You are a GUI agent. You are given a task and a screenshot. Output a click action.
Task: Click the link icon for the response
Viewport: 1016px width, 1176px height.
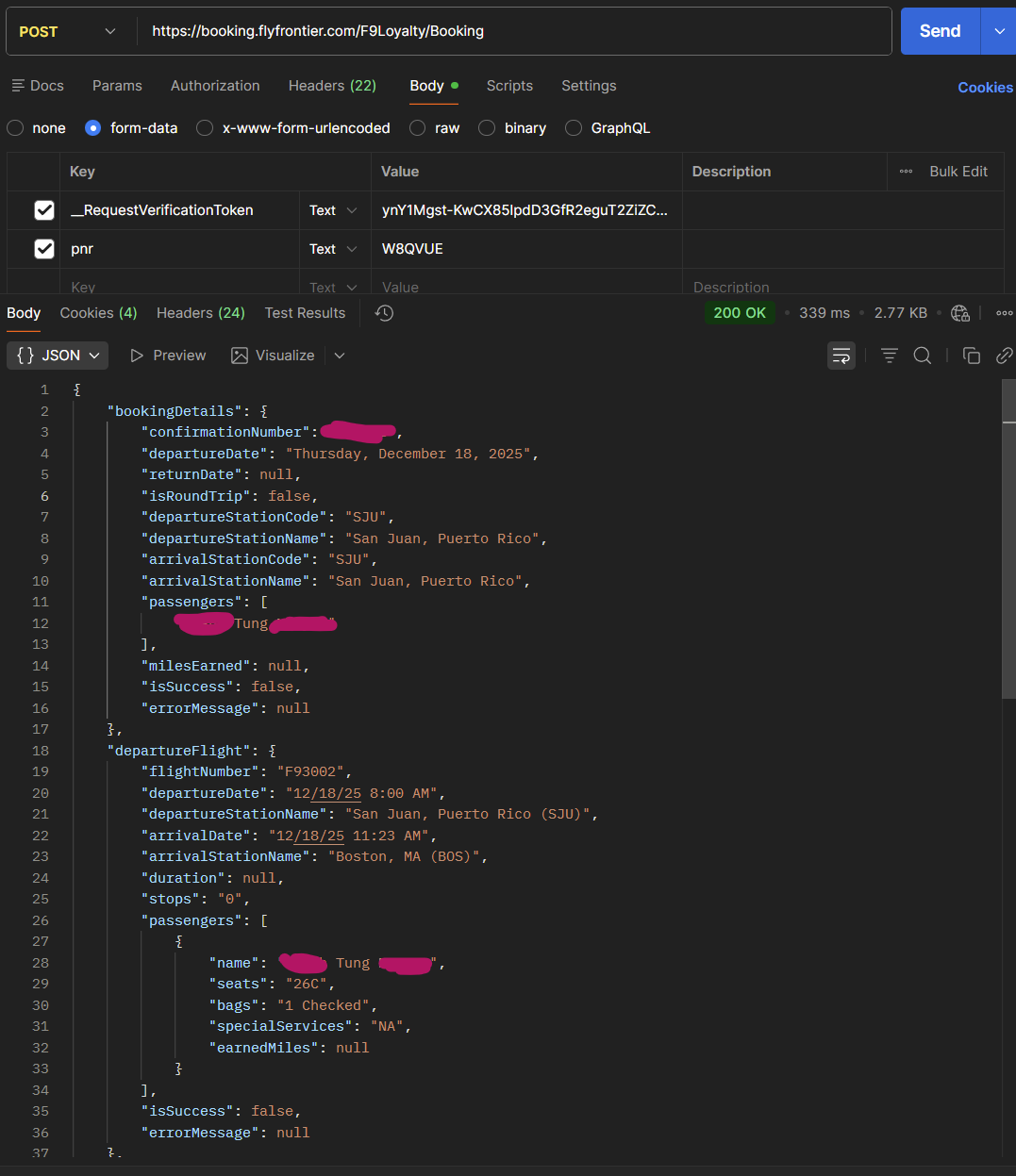click(x=1004, y=356)
